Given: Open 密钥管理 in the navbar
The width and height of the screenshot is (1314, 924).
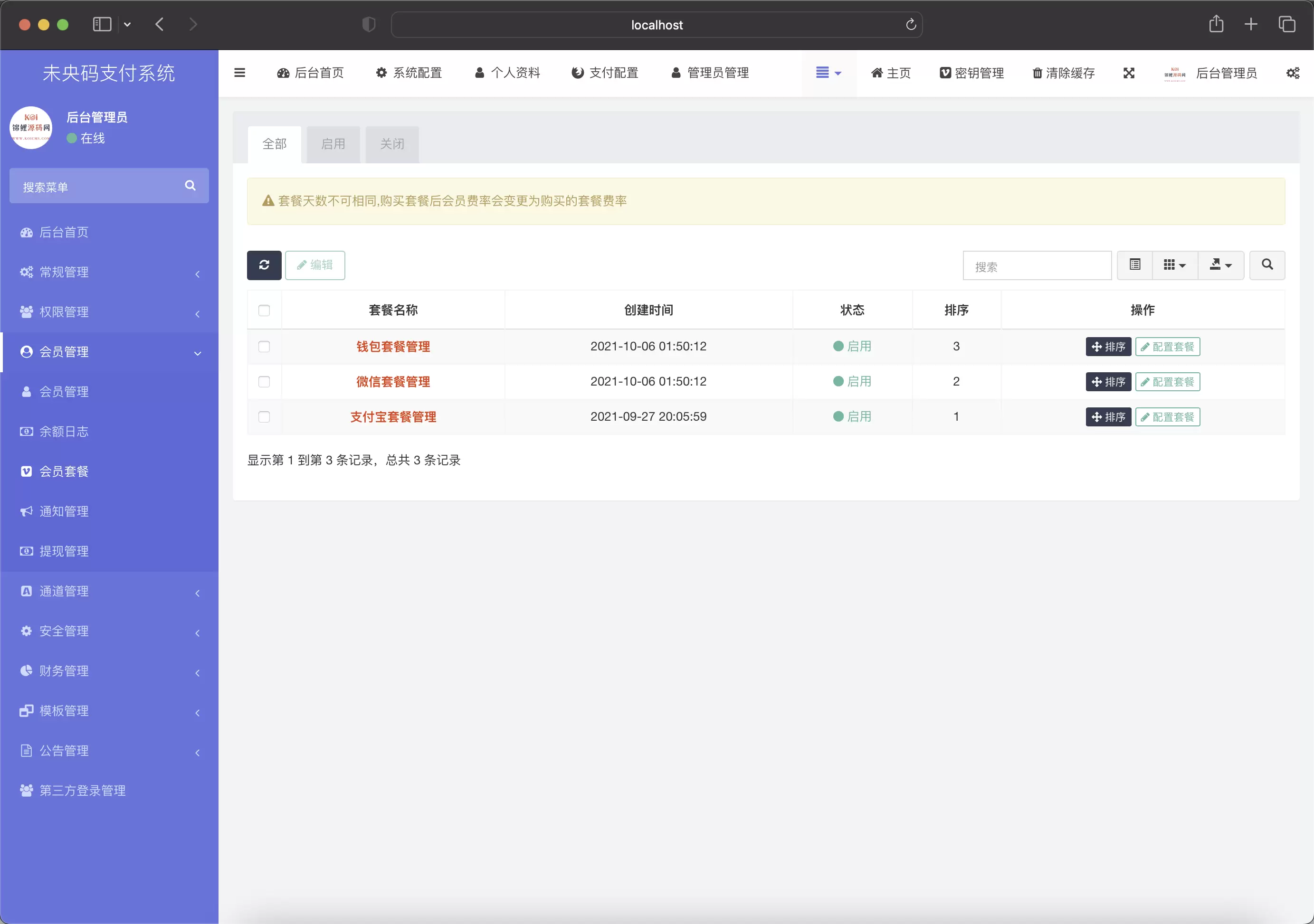Looking at the screenshot, I should coord(972,73).
